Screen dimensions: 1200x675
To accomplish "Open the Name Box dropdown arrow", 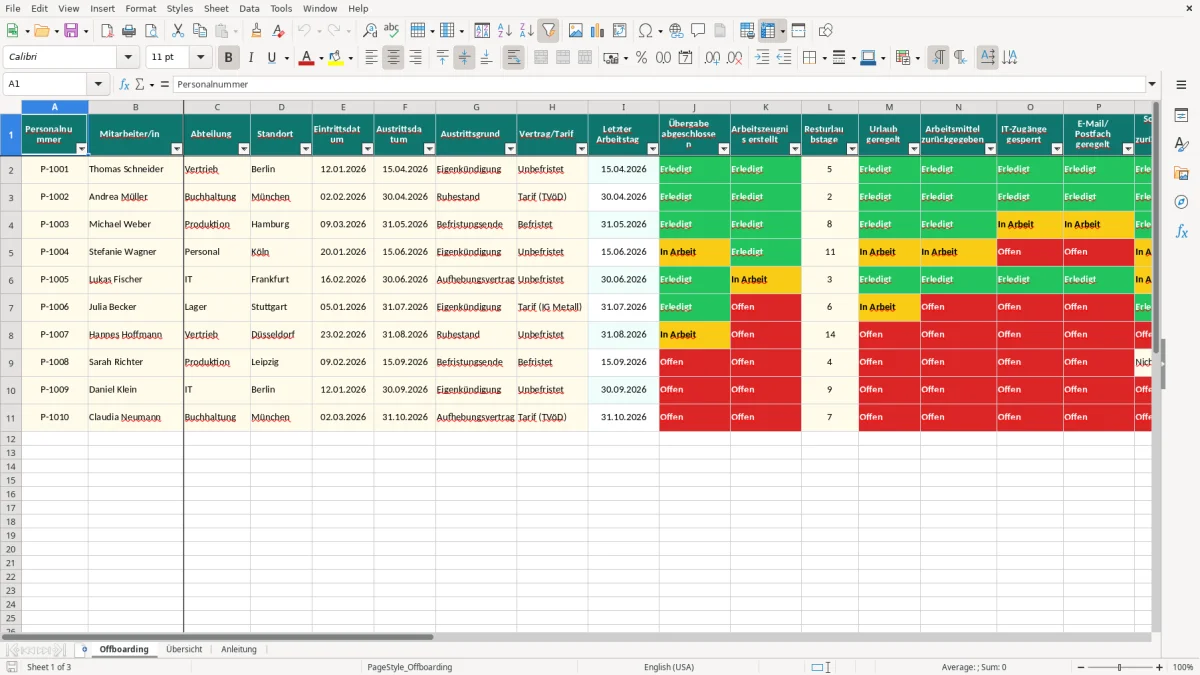I will (x=98, y=84).
